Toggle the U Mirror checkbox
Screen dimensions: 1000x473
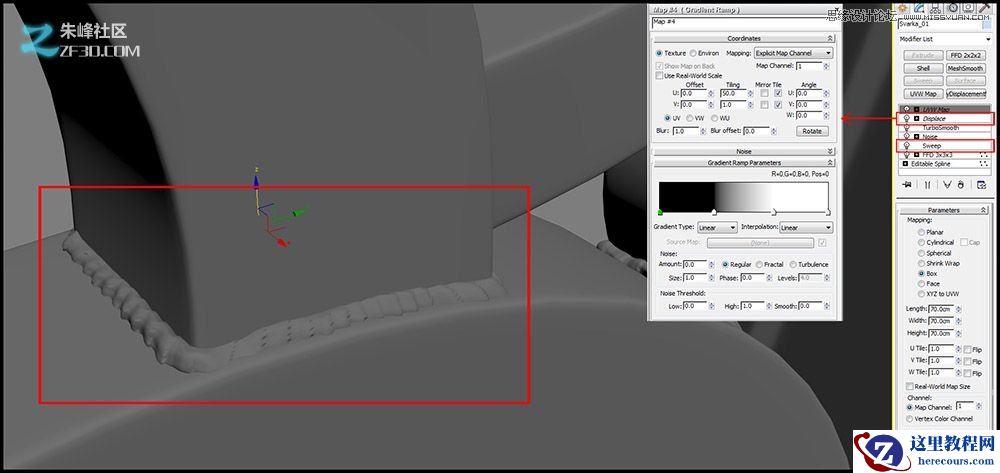point(764,93)
